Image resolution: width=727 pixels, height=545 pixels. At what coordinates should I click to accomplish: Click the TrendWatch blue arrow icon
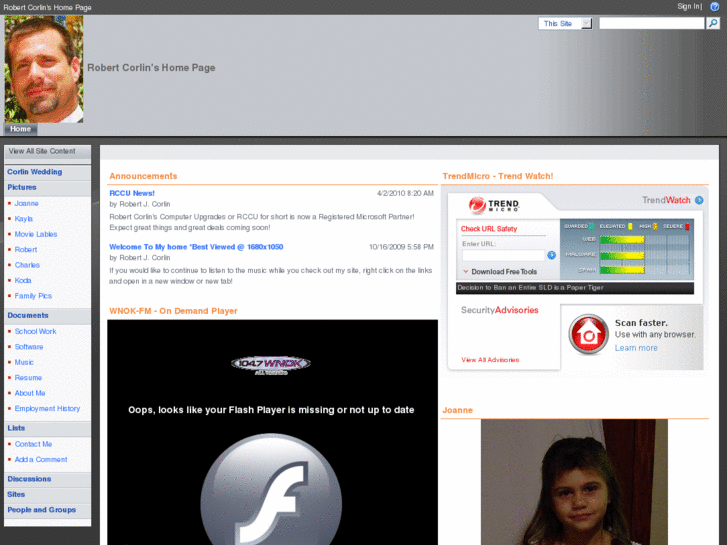point(699,200)
